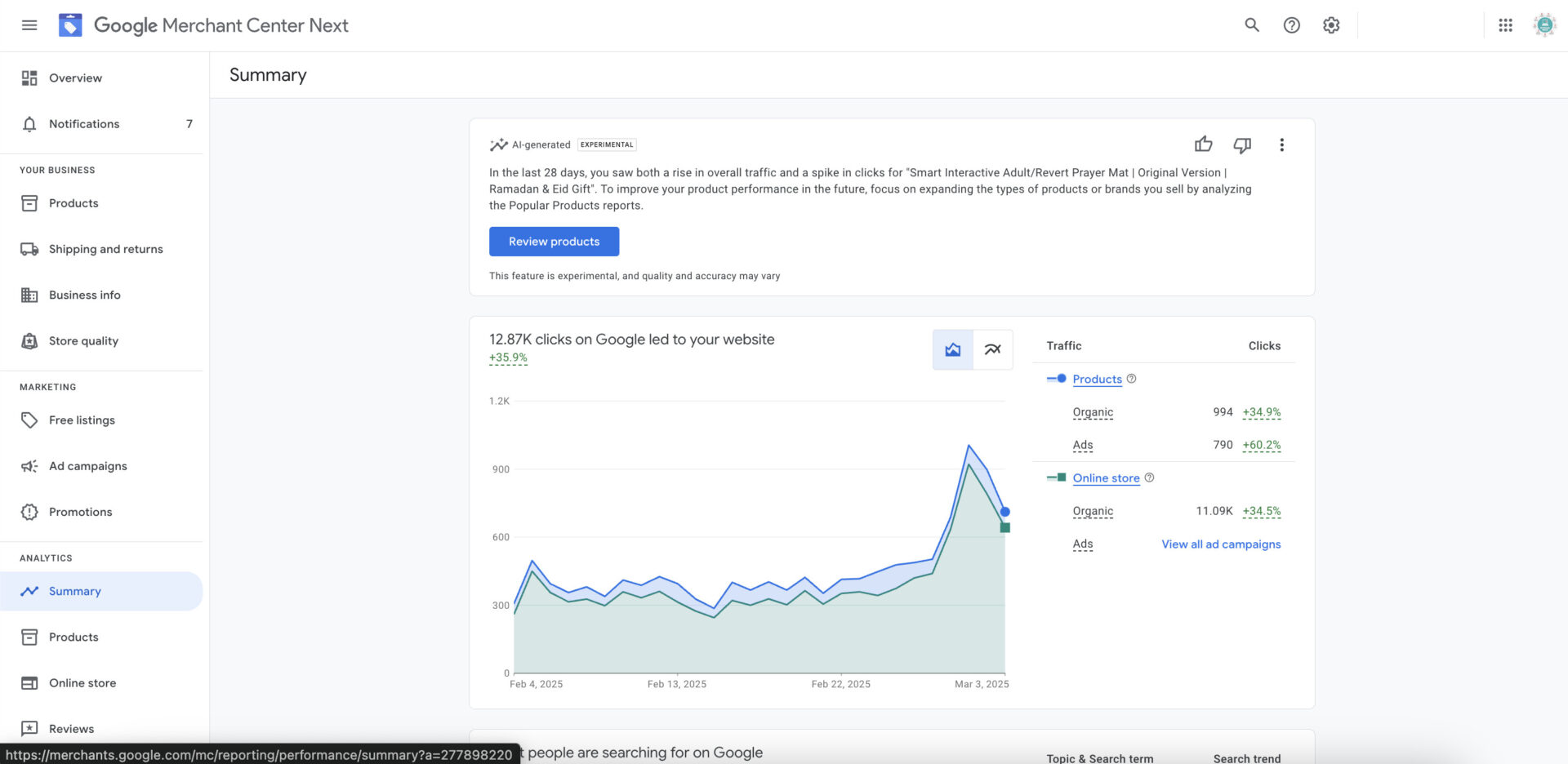Switch to stacked area chart view
1568x764 pixels.
tap(953, 350)
